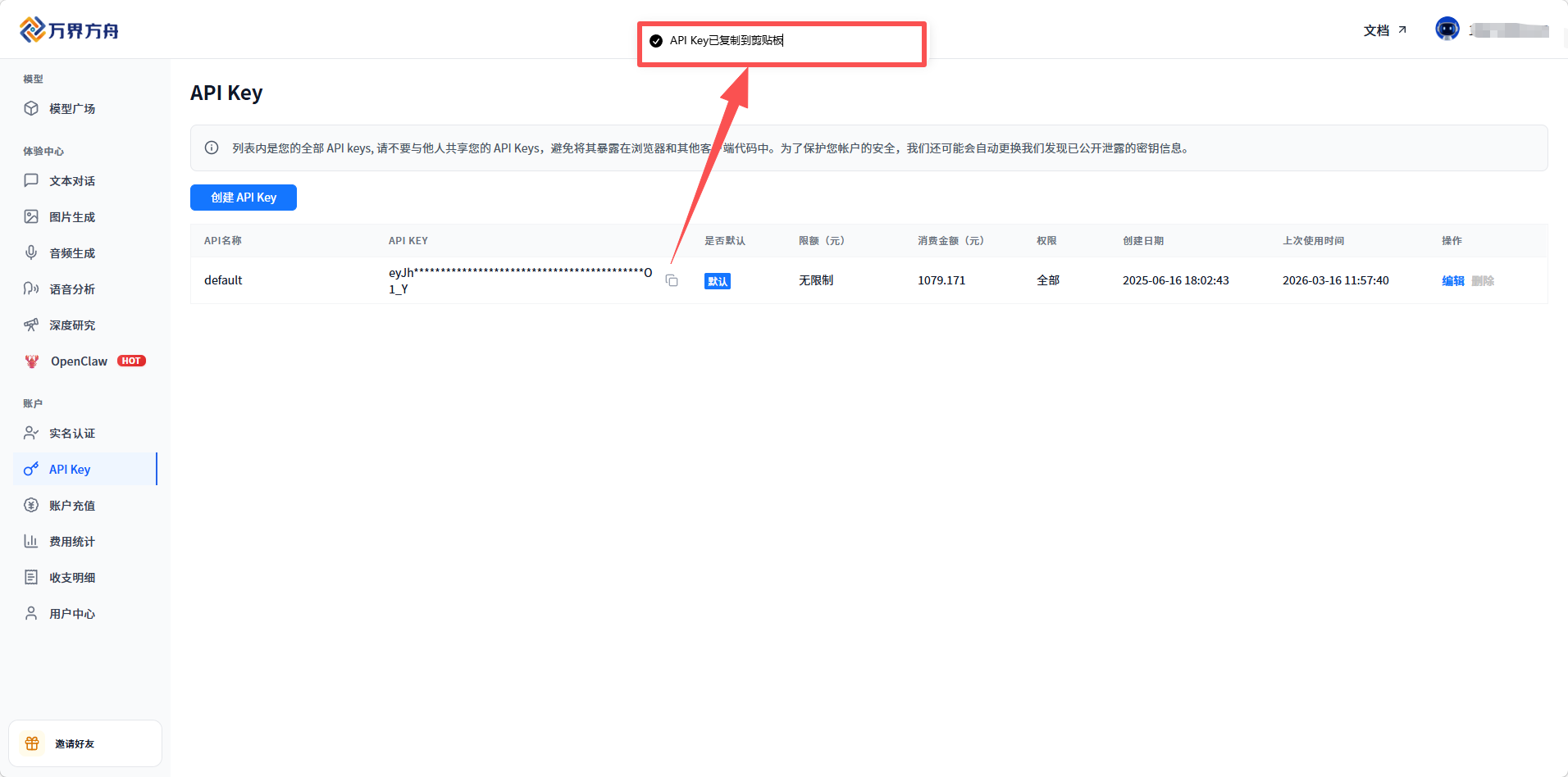Click the 编辑 link for default key
The height and width of the screenshot is (777, 1568).
pyautogui.click(x=1452, y=281)
